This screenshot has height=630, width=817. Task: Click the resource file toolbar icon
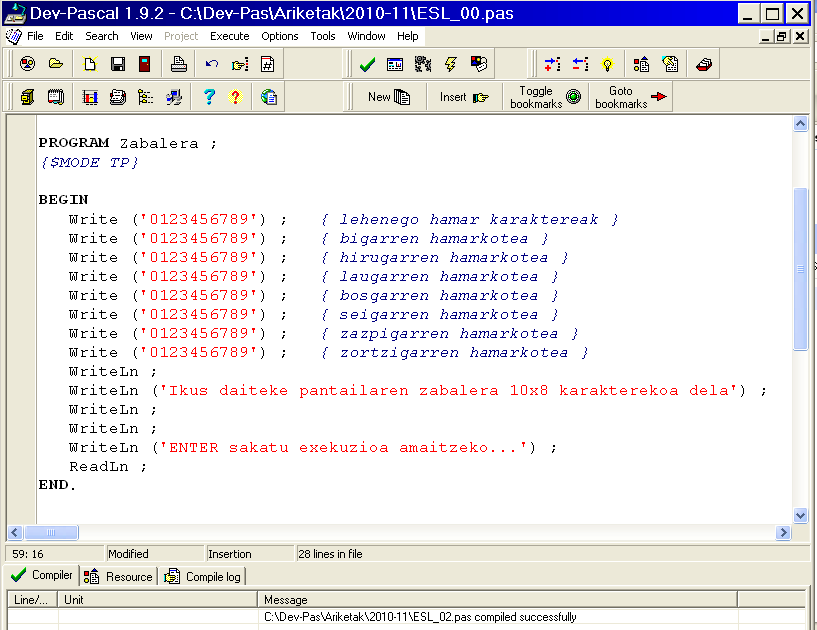point(641,64)
